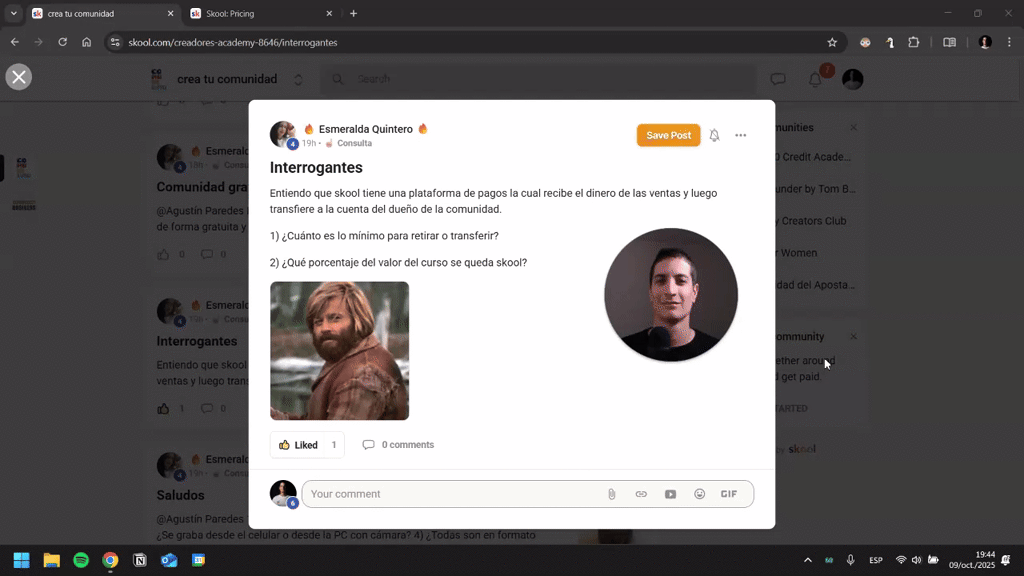Open Esmeralda Quintero's profile name
The image size is (1024, 576).
pos(366,129)
